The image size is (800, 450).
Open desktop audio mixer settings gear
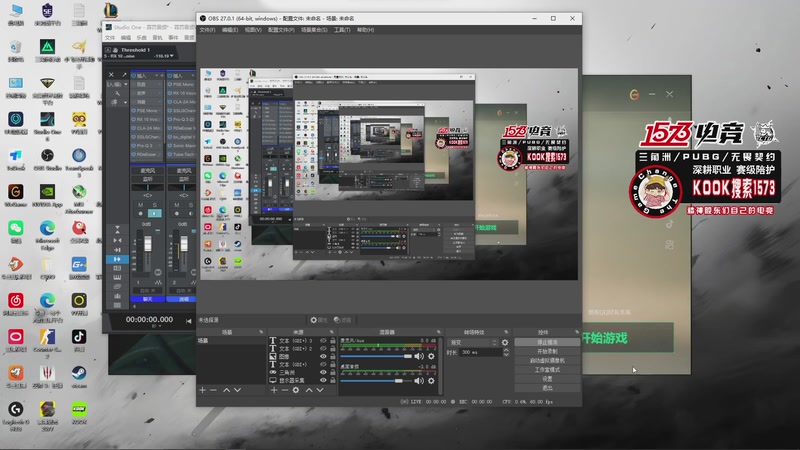coord(431,381)
